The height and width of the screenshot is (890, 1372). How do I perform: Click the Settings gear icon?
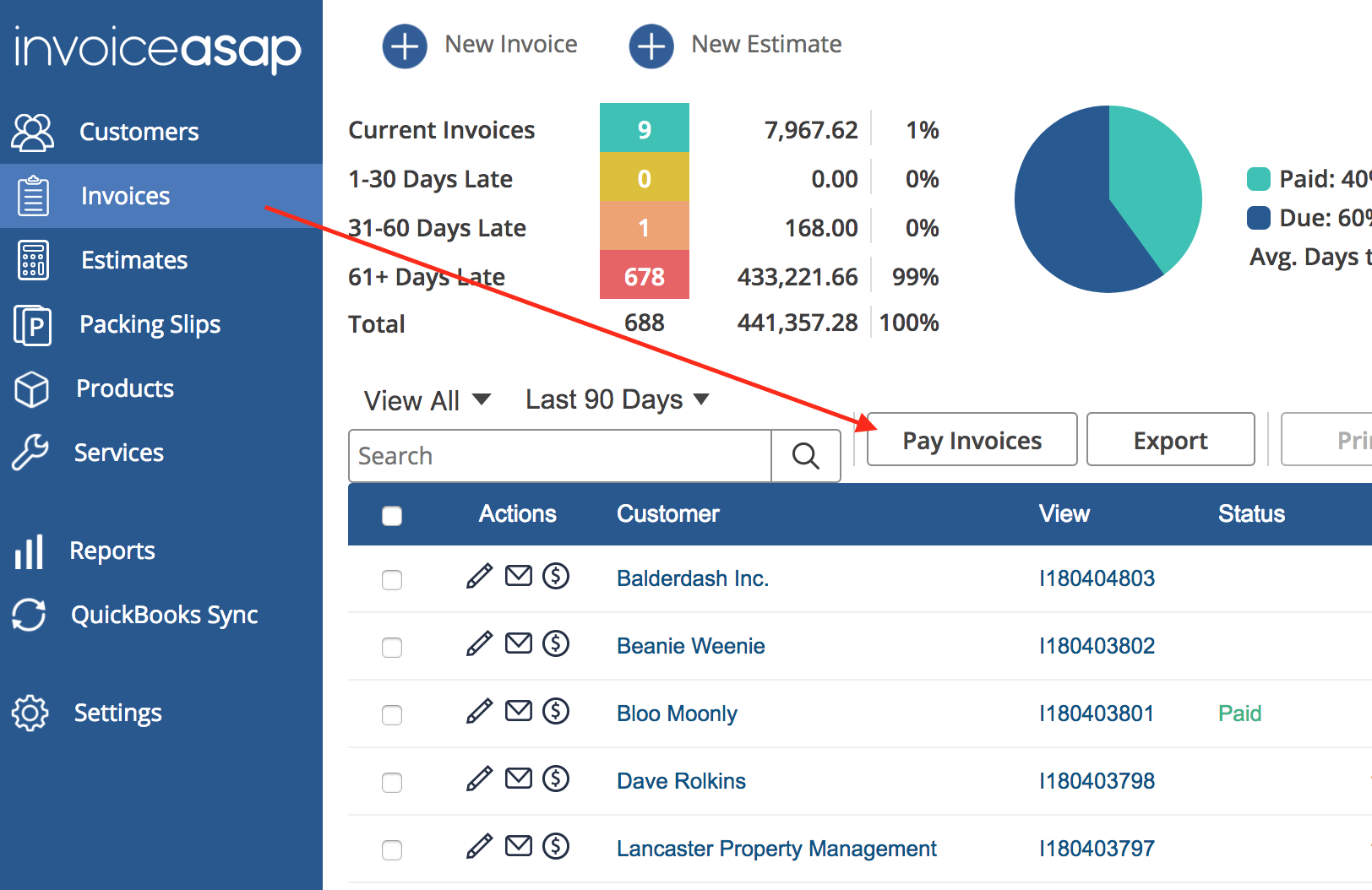point(30,714)
